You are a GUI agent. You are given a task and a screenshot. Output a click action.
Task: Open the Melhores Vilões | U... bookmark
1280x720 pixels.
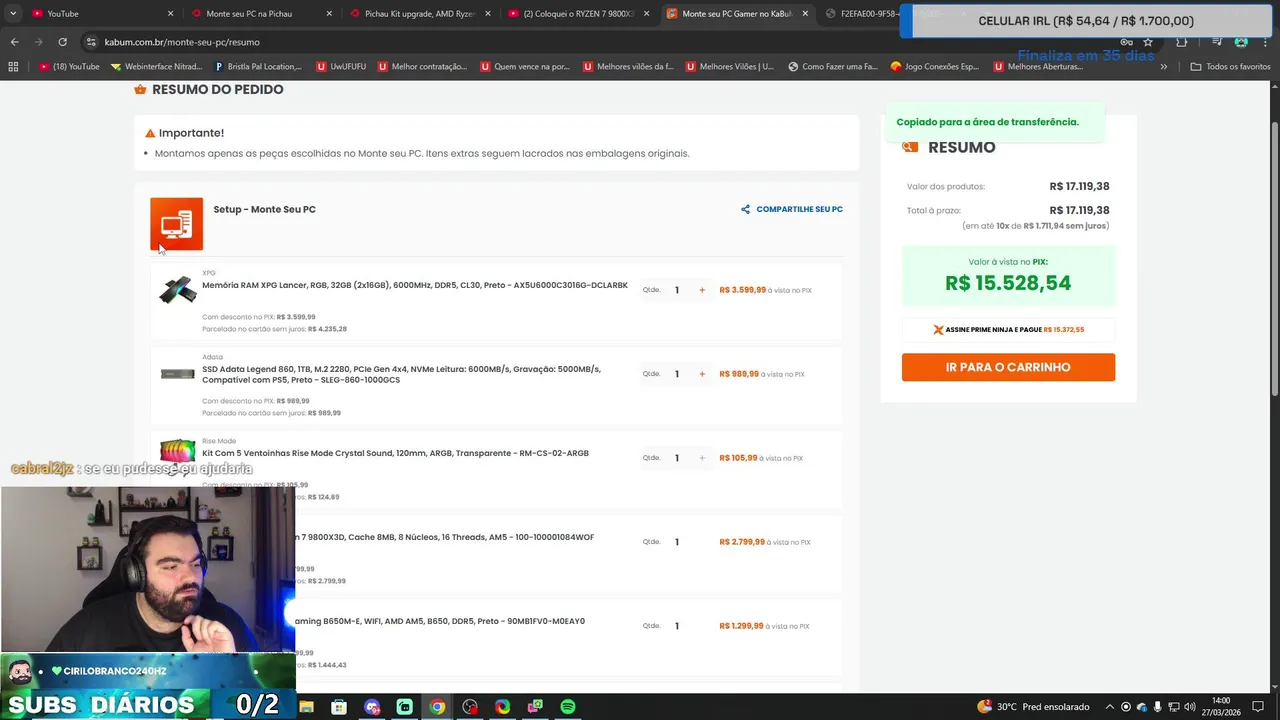coord(730,67)
